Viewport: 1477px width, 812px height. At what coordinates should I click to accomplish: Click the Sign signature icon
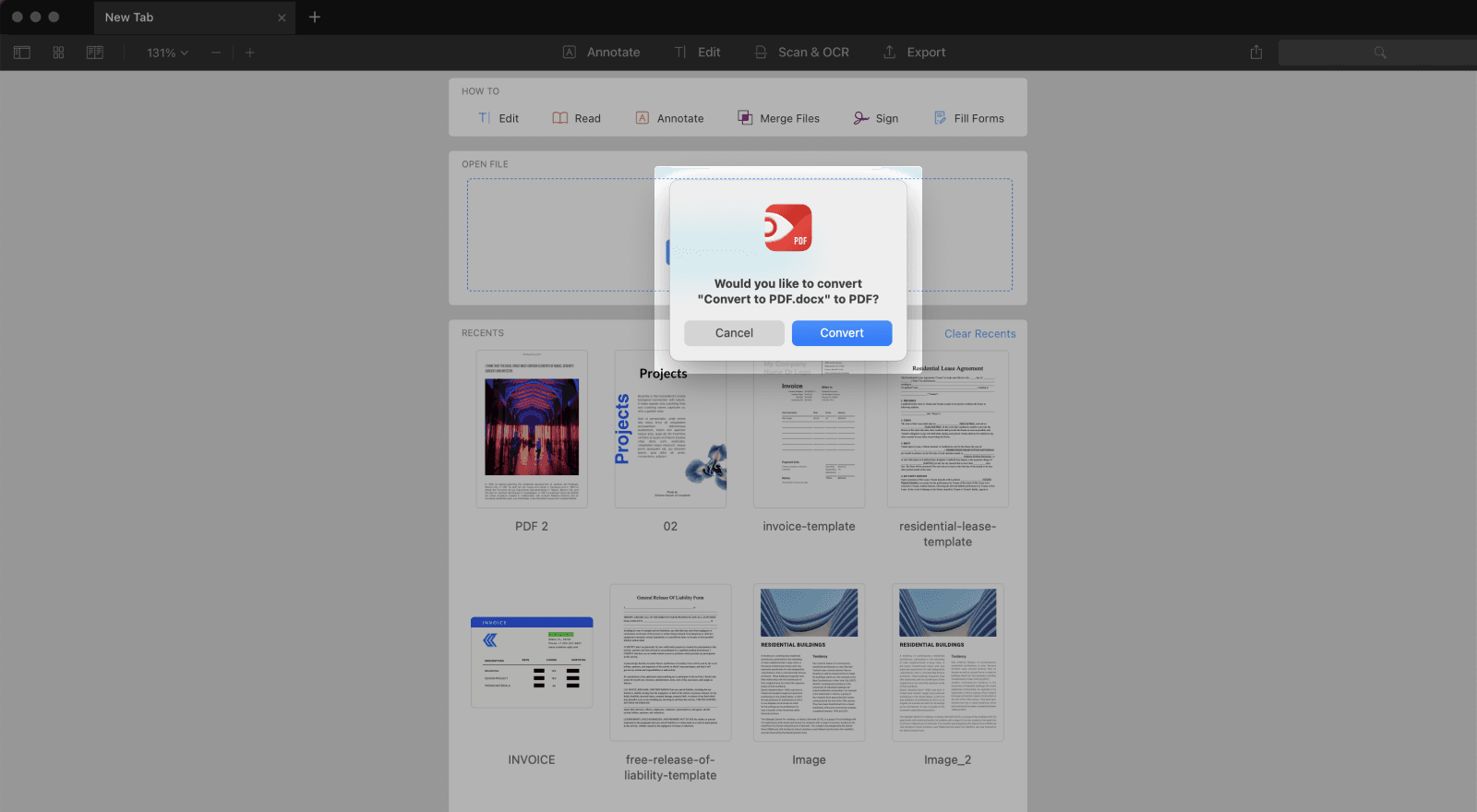[x=861, y=118]
